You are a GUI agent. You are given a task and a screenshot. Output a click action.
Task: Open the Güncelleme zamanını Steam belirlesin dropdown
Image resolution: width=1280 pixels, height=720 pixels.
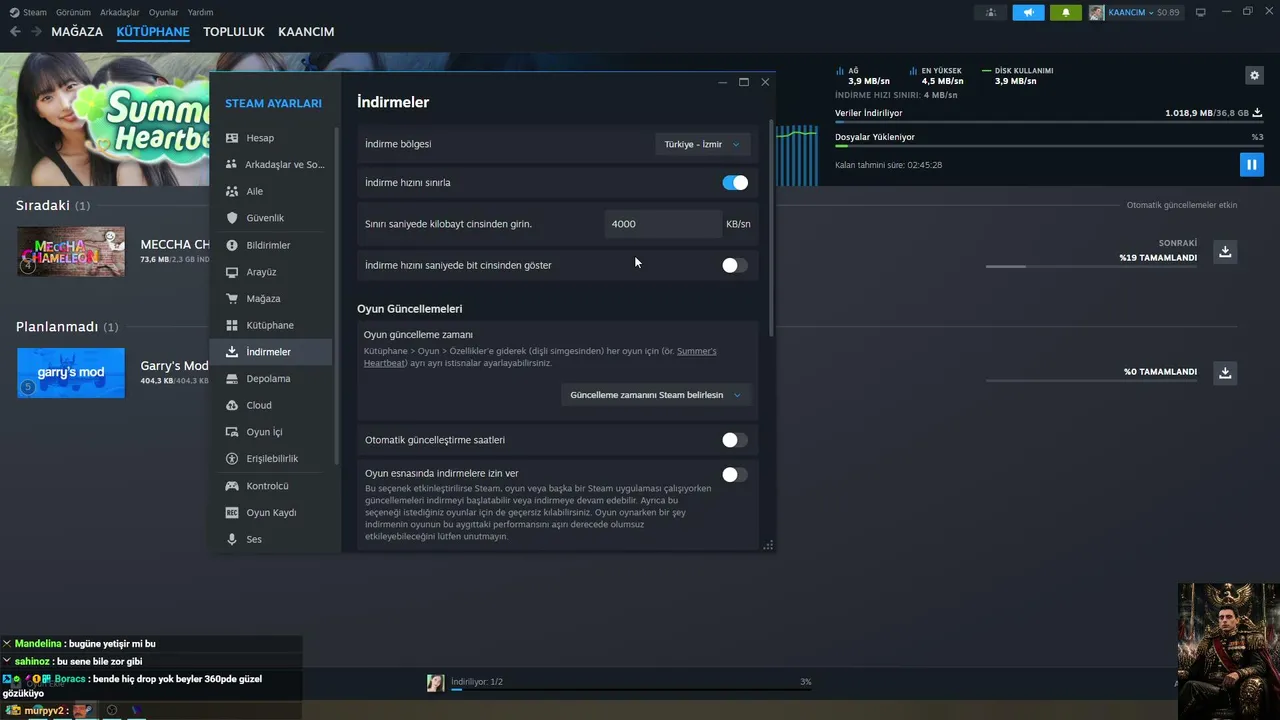pyautogui.click(x=656, y=395)
